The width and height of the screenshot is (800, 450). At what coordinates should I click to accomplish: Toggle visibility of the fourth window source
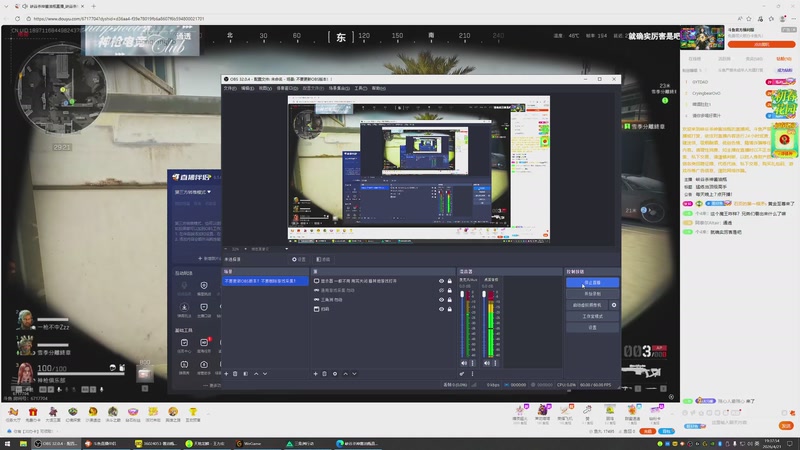pos(441,309)
